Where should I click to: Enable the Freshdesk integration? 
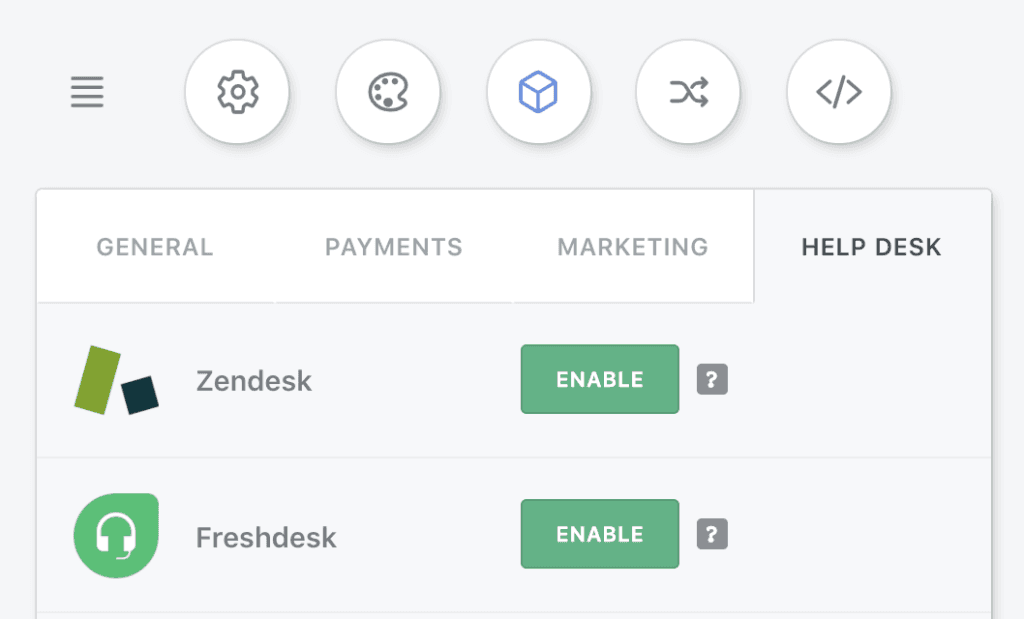pyautogui.click(x=600, y=534)
